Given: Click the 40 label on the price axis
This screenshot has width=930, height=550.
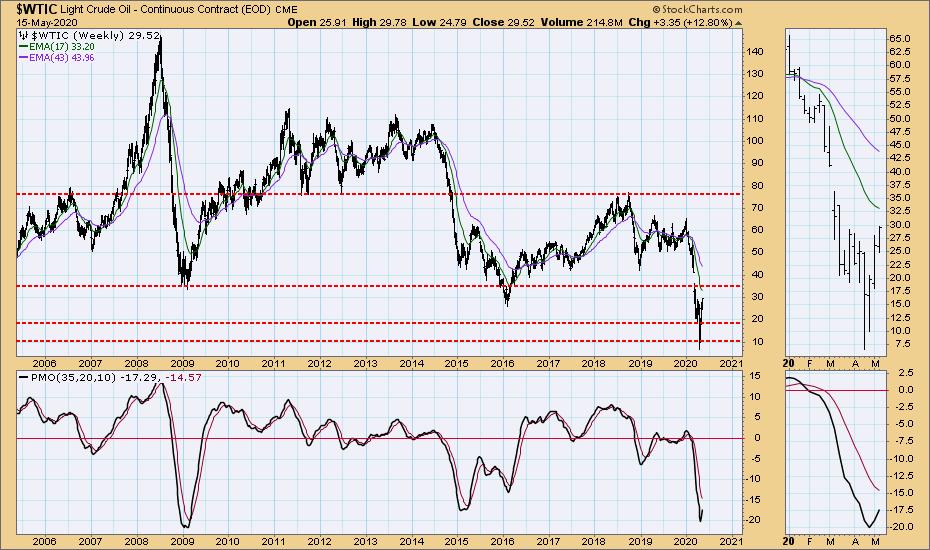Looking at the screenshot, I should 757,274.
